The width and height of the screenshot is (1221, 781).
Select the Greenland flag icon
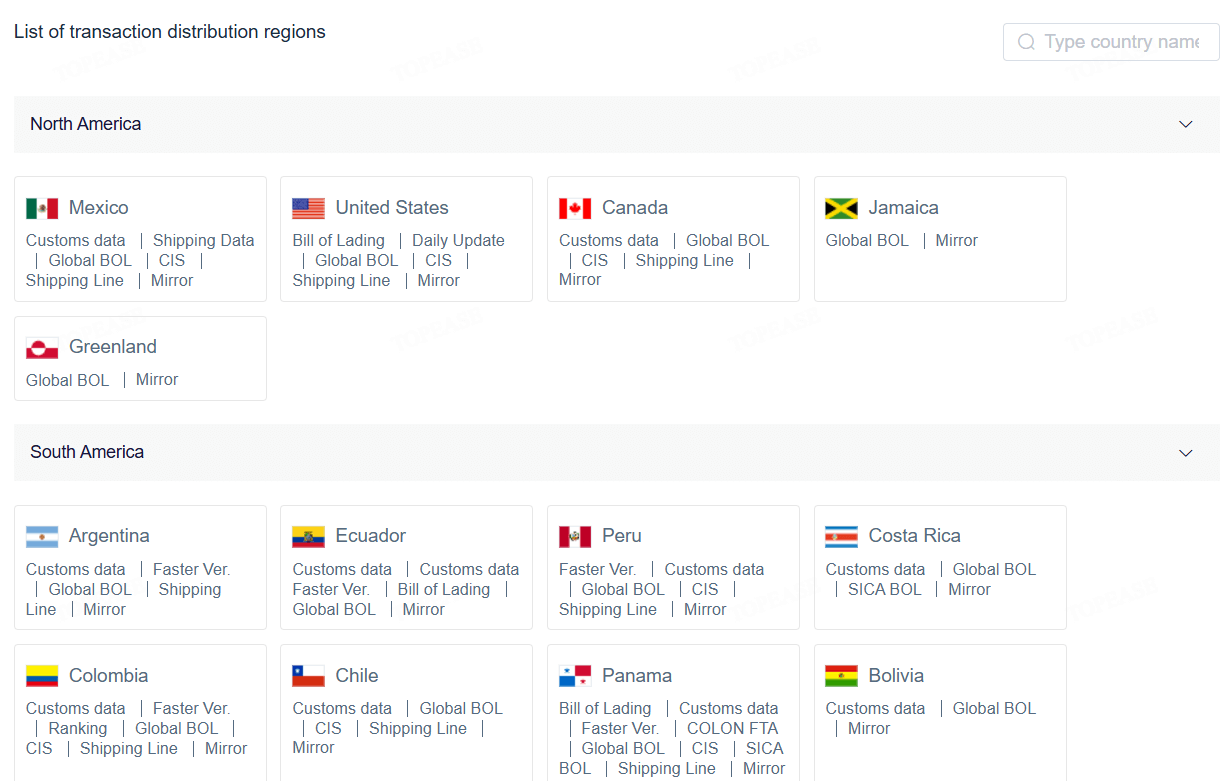(42, 347)
